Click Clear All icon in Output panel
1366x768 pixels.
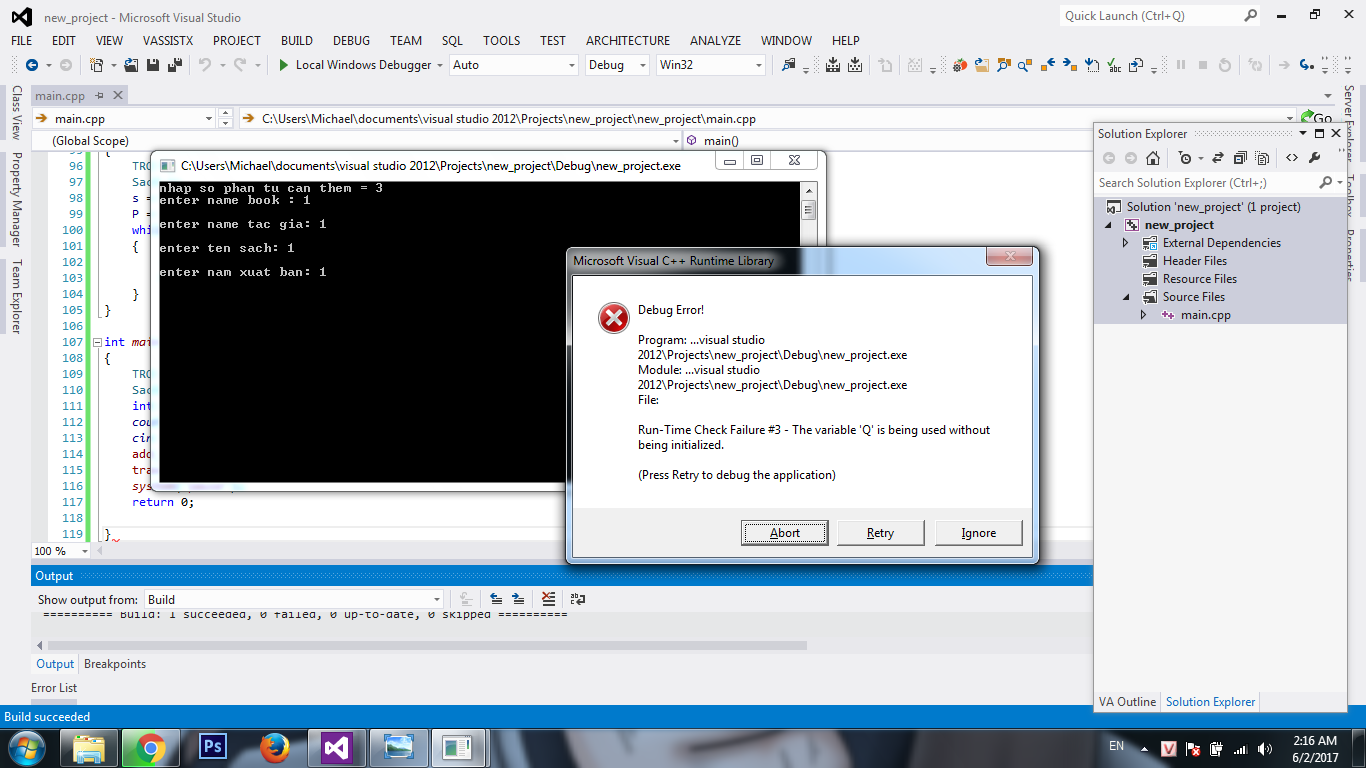(x=548, y=599)
